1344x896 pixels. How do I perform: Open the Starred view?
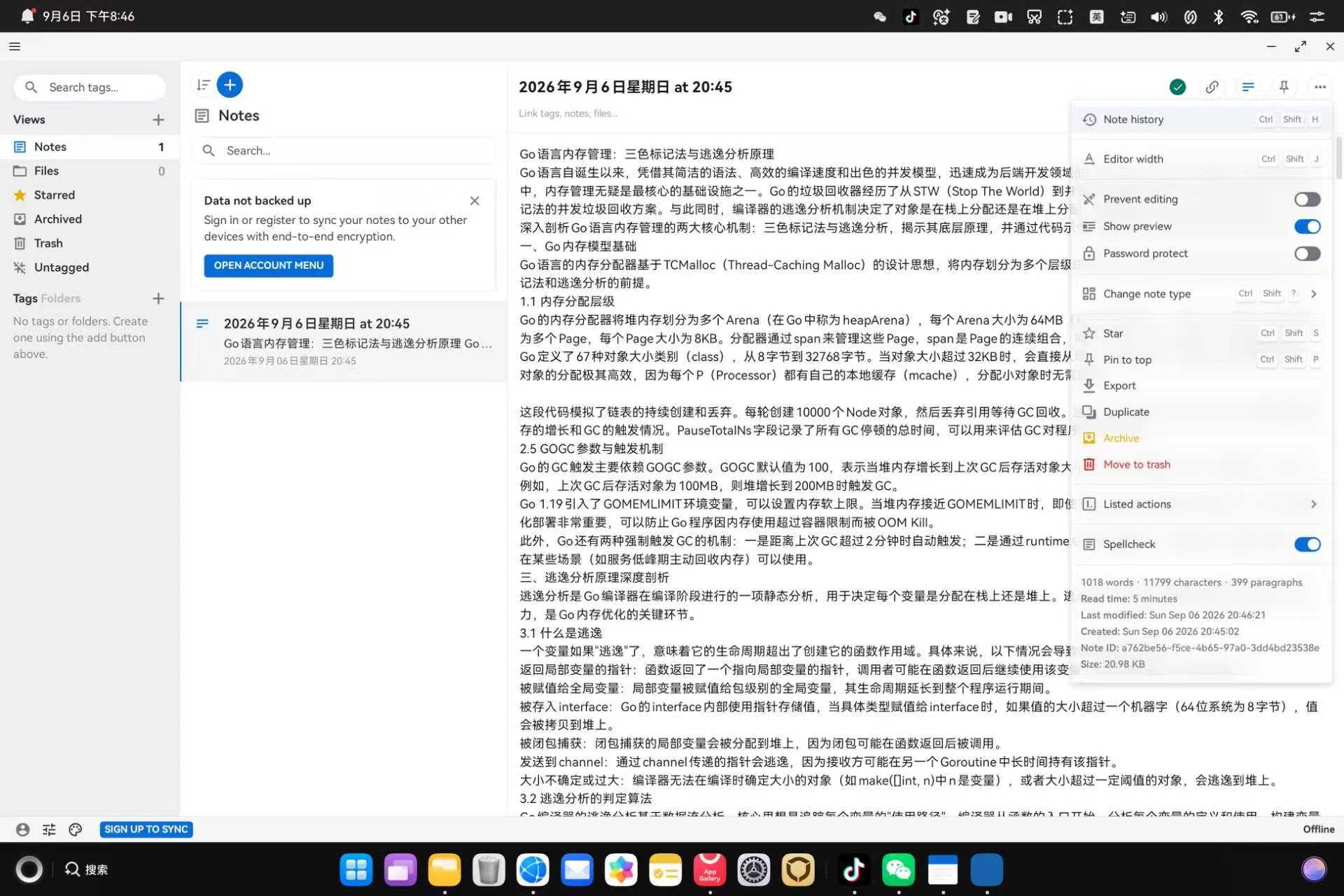(x=90, y=195)
